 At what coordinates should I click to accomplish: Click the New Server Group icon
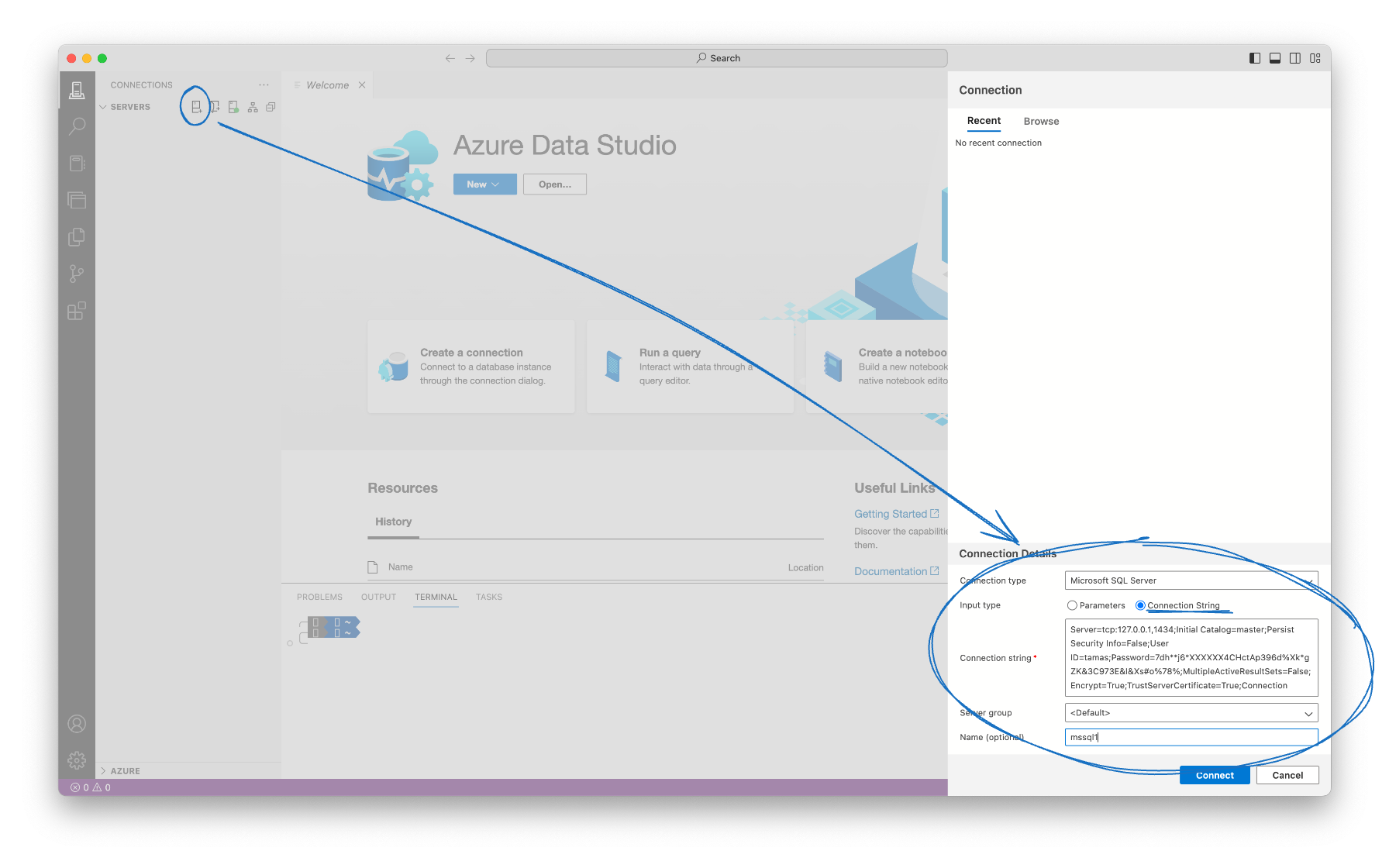click(215, 107)
